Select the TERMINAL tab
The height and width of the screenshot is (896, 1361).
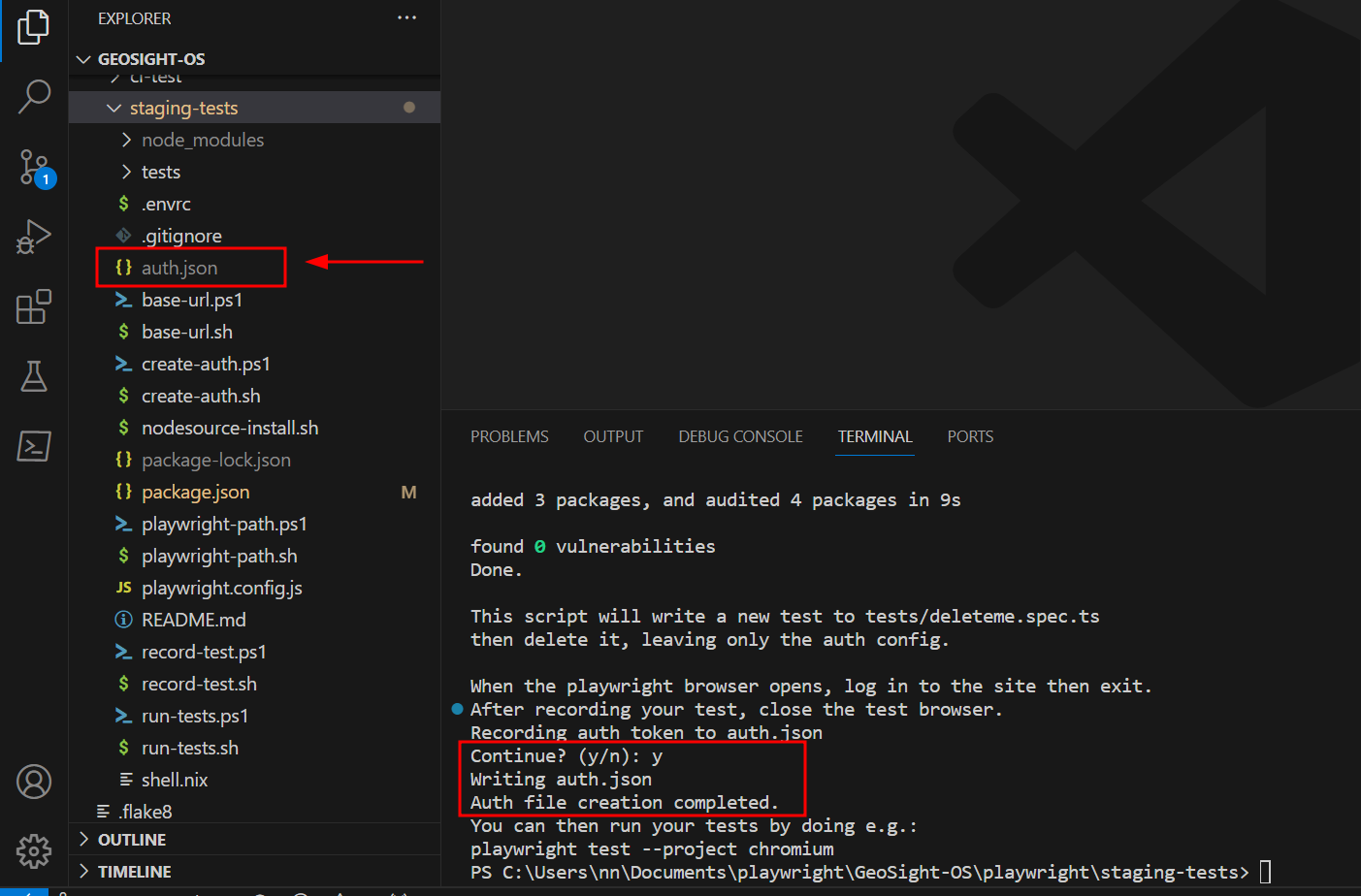(875, 436)
